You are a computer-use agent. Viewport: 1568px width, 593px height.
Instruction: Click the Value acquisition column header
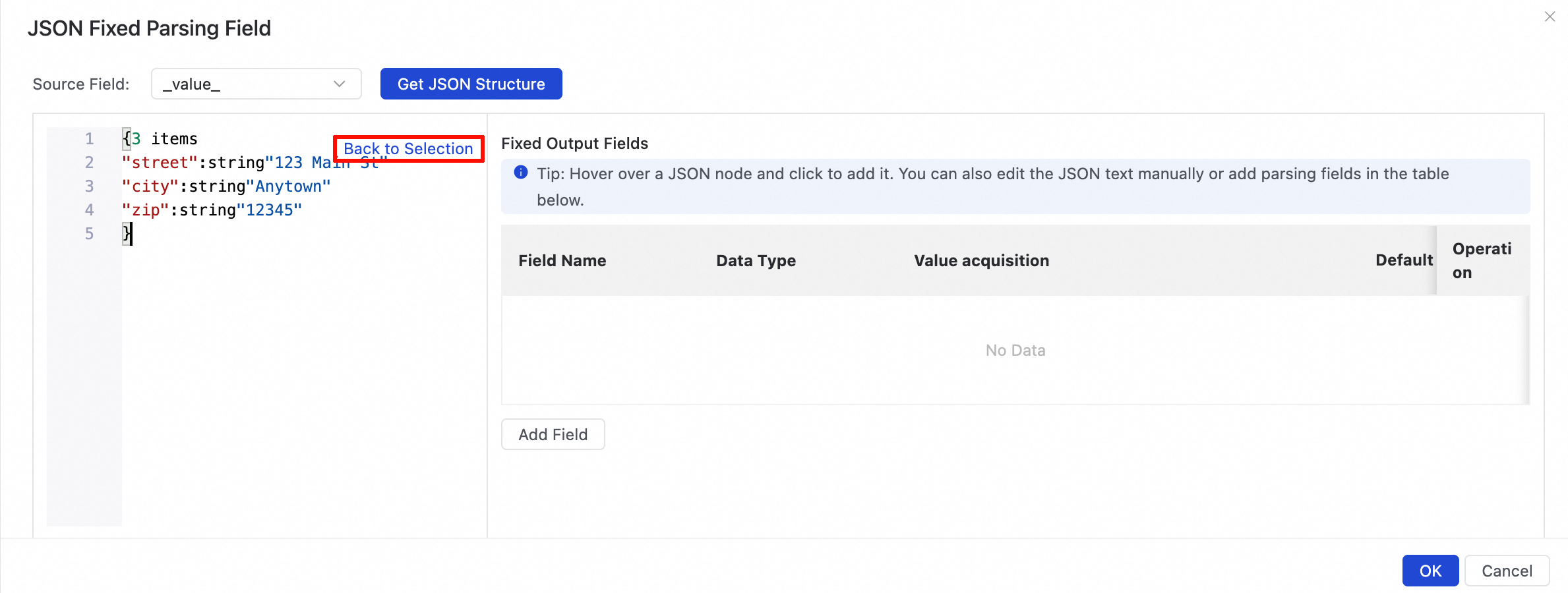tap(981, 261)
